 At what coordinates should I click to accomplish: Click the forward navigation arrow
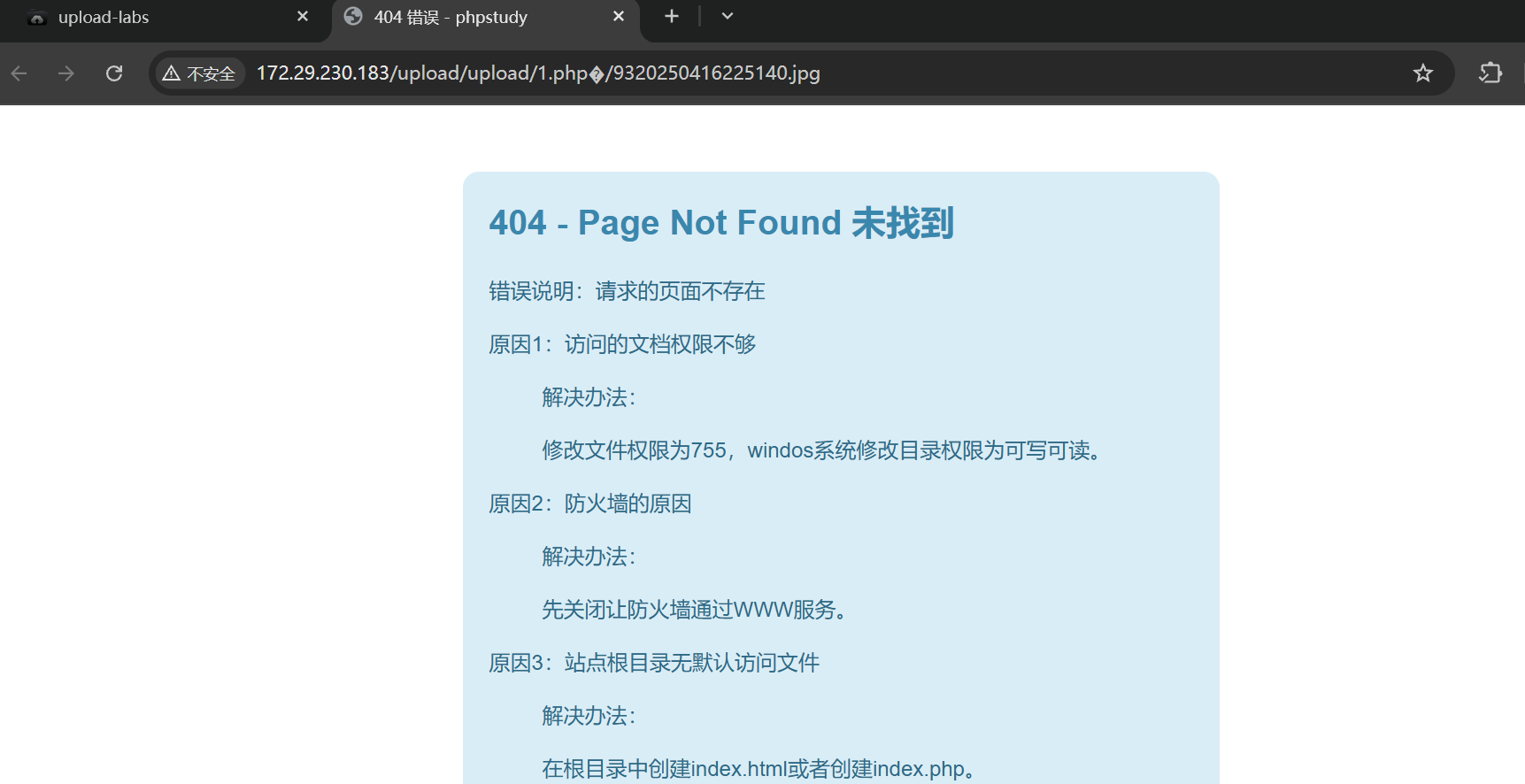pos(66,73)
